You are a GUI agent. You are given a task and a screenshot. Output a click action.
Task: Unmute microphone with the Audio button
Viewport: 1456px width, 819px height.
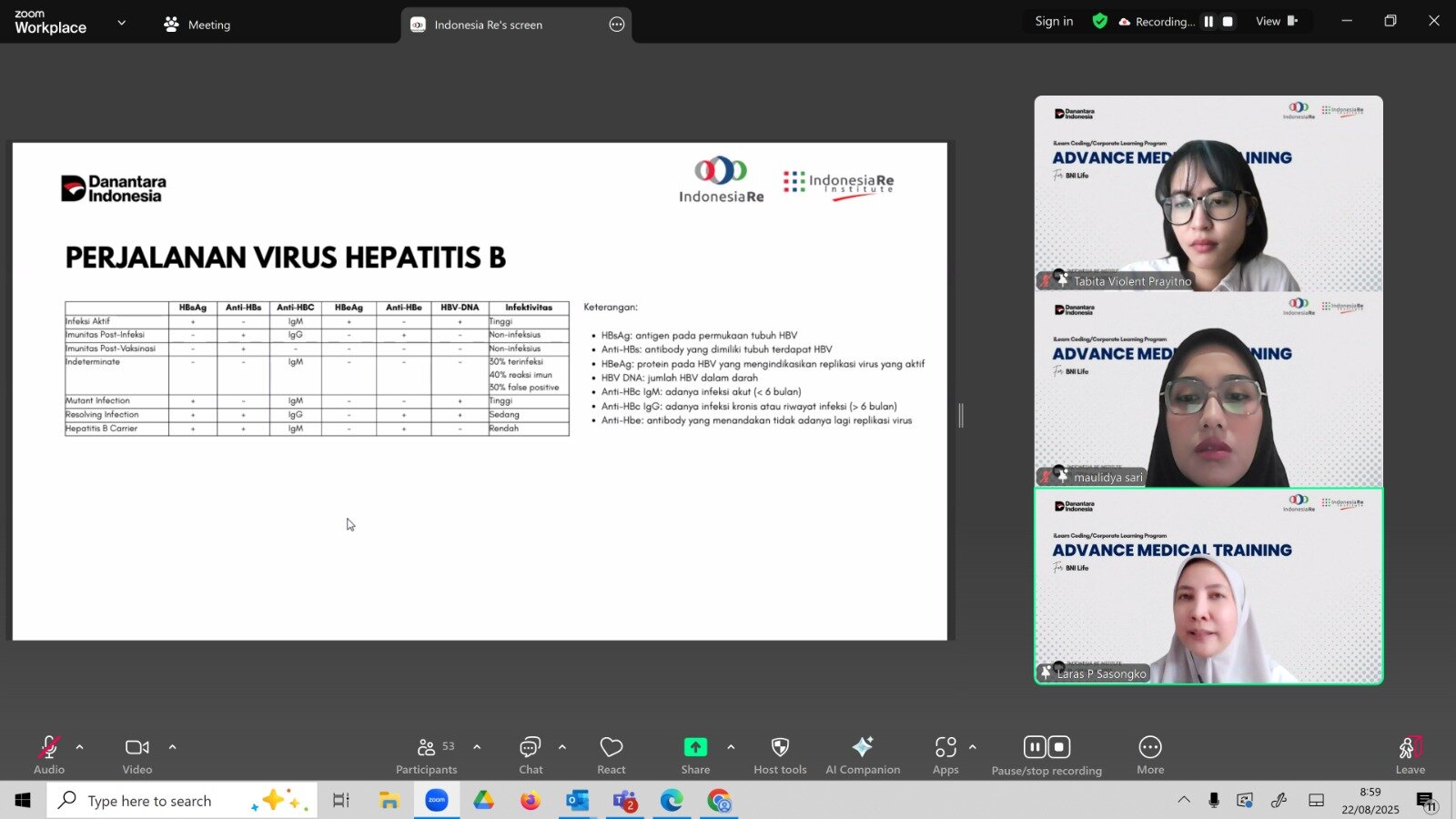point(49,755)
